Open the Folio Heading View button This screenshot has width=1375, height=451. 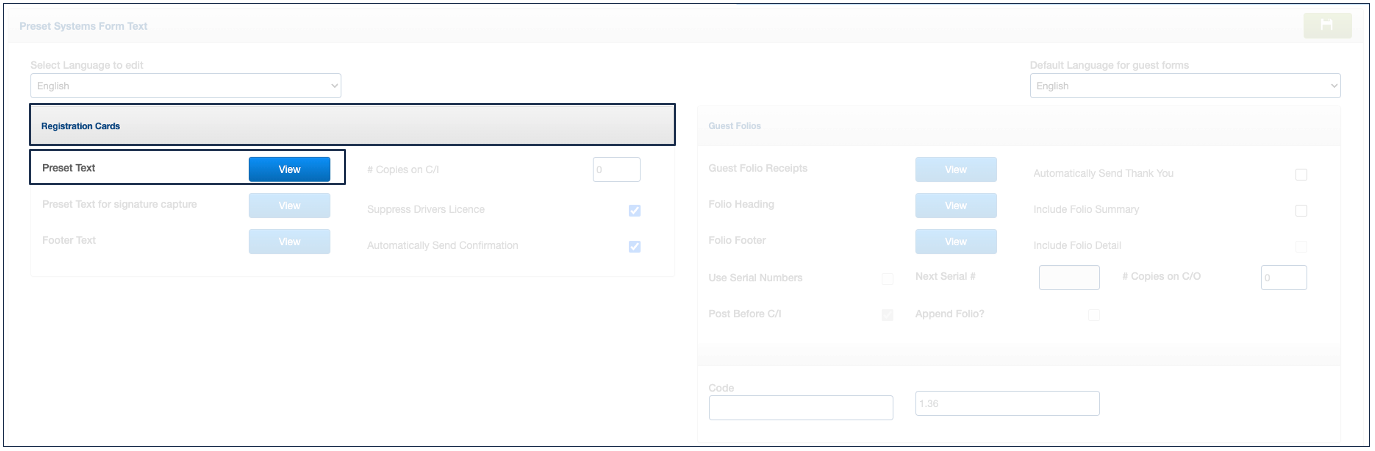pos(955,206)
